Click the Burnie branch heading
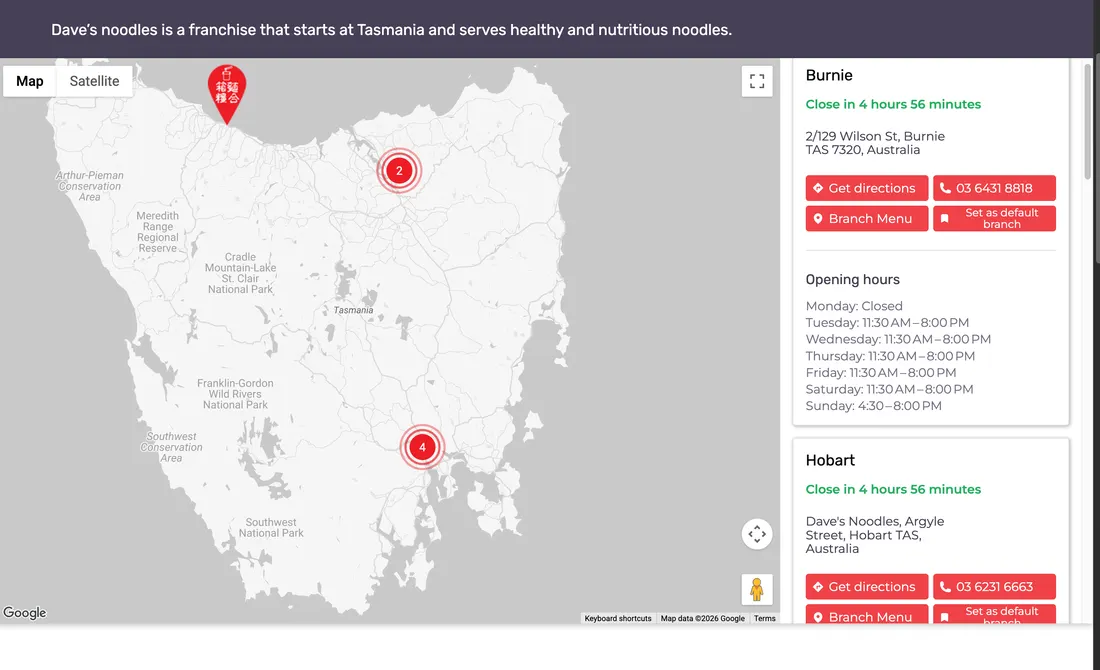This screenshot has width=1100, height=670. point(829,76)
